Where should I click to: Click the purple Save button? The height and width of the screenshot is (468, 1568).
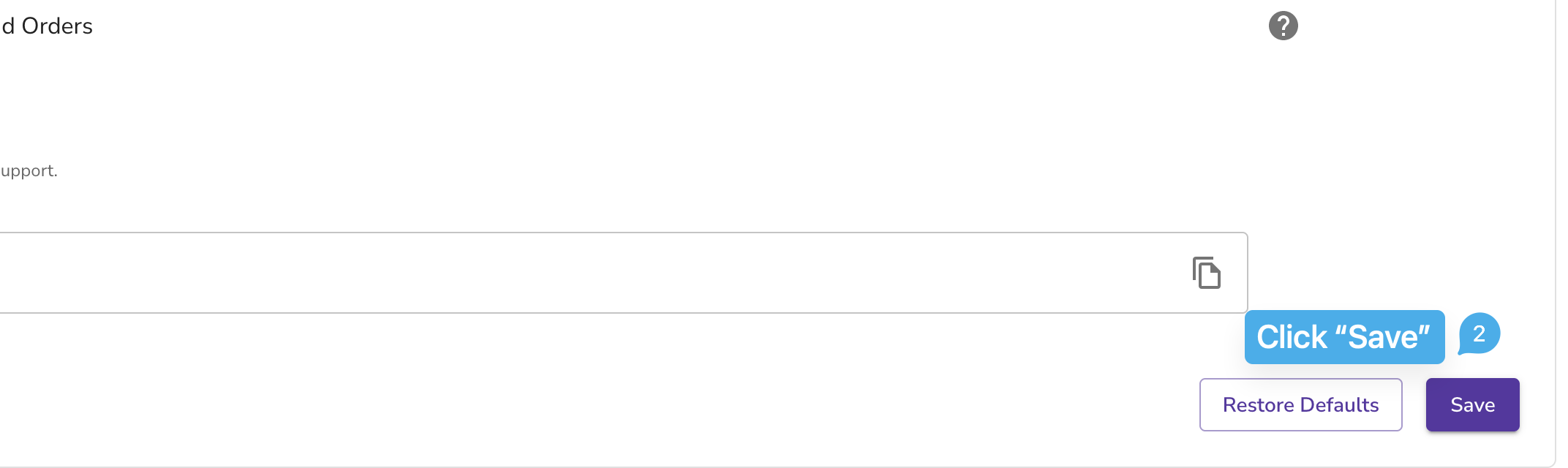pyautogui.click(x=1472, y=404)
